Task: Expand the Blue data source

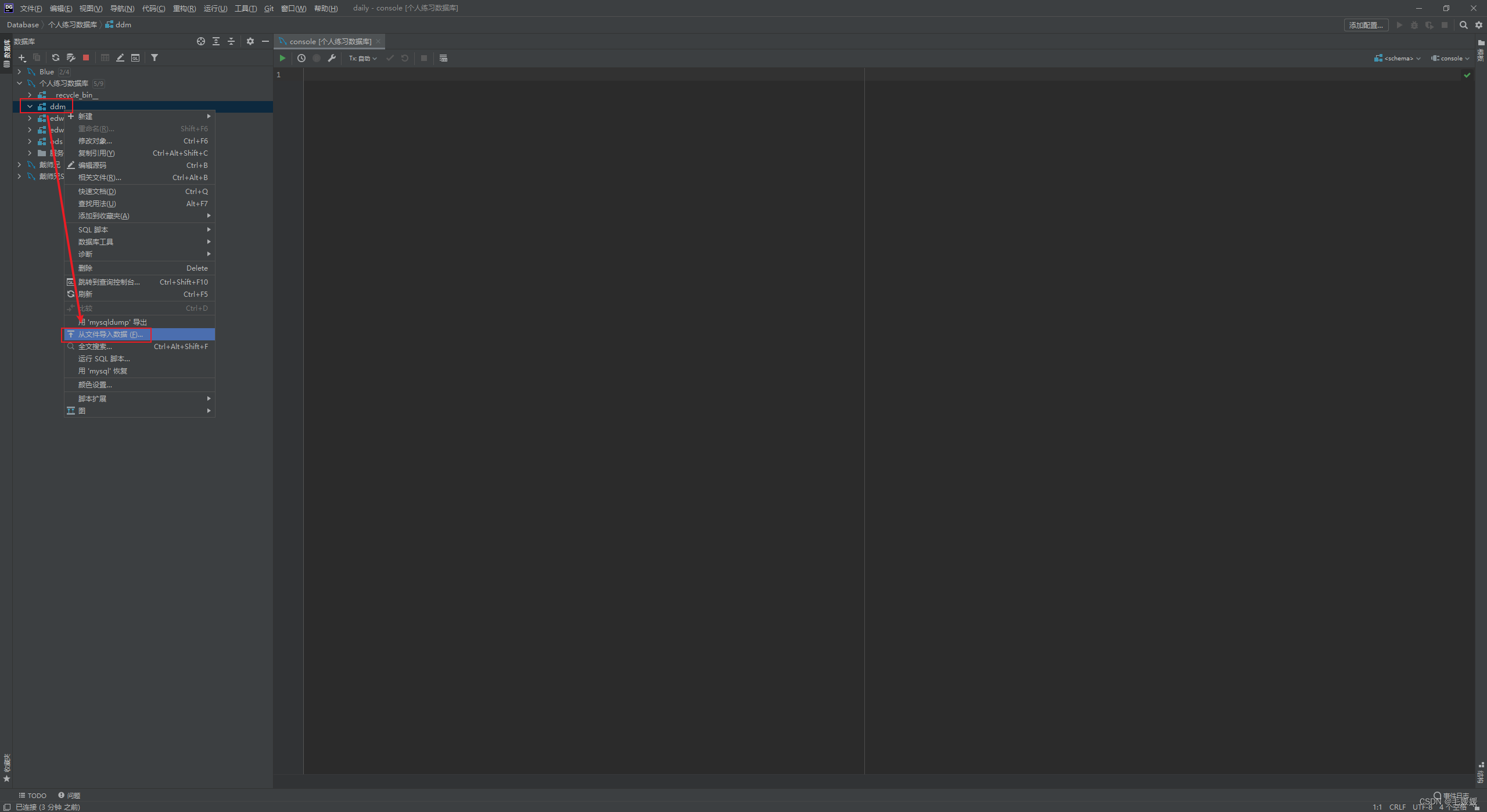Action: pos(19,71)
